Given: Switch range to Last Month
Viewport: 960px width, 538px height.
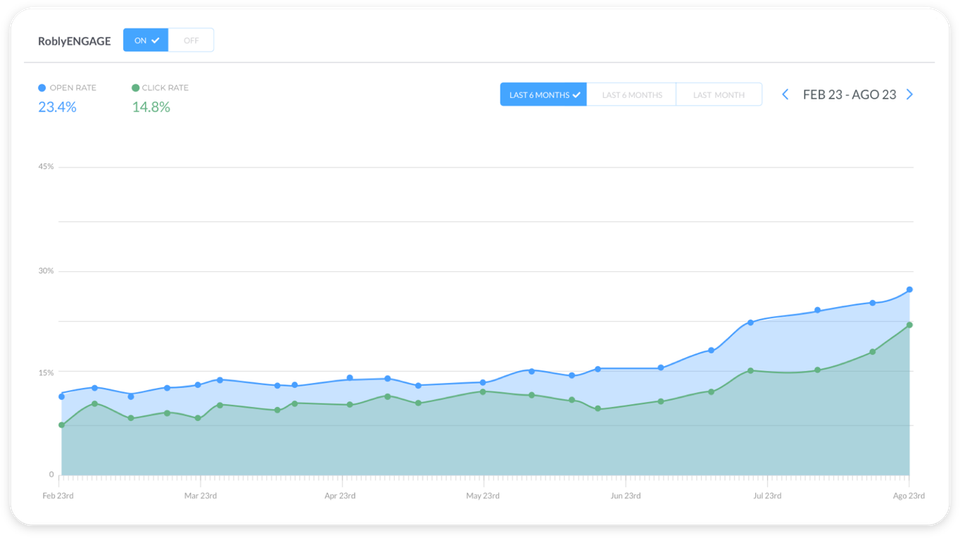Looking at the screenshot, I should 718,95.
